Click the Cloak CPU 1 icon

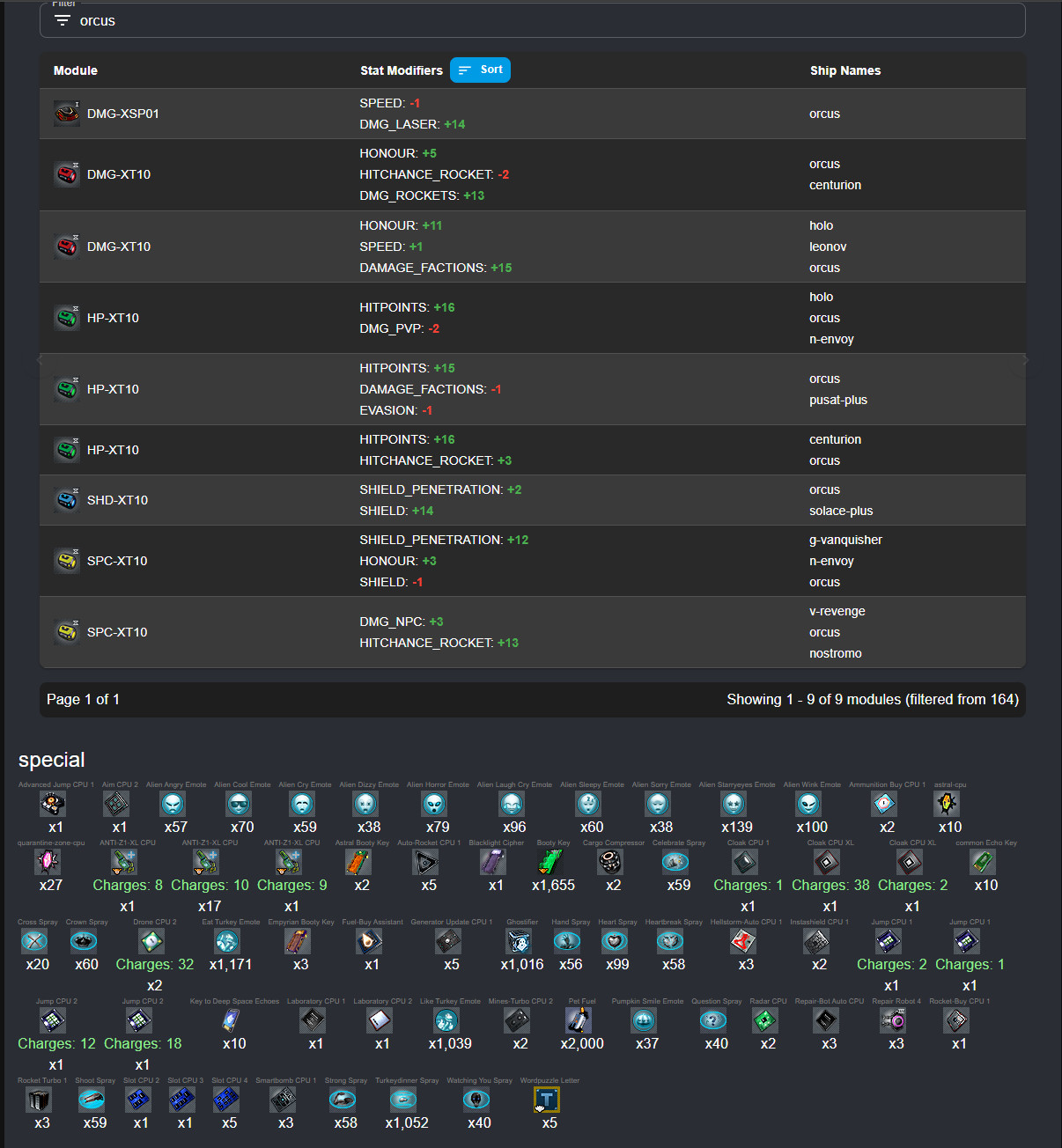click(x=745, y=862)
